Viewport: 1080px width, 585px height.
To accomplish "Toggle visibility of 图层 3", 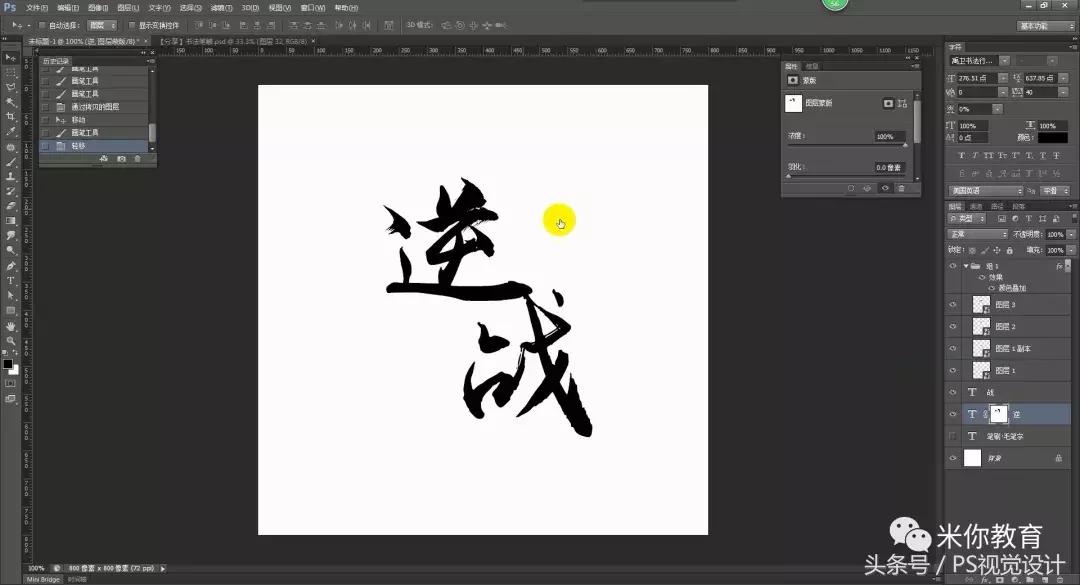I will 951,305.
